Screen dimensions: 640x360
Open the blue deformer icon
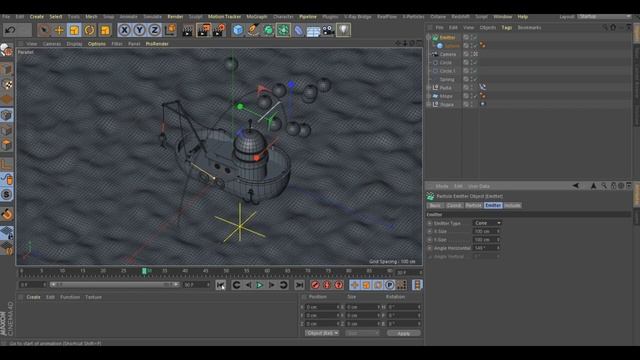(x=298, y=30)
